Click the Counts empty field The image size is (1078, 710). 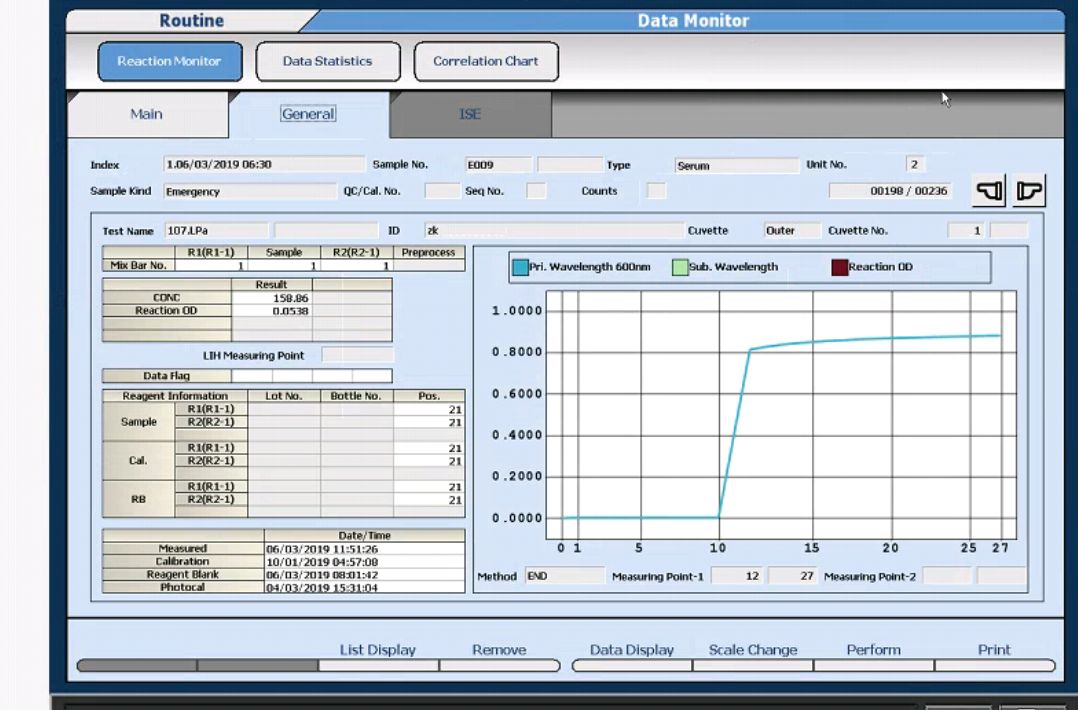pos(657,191)
